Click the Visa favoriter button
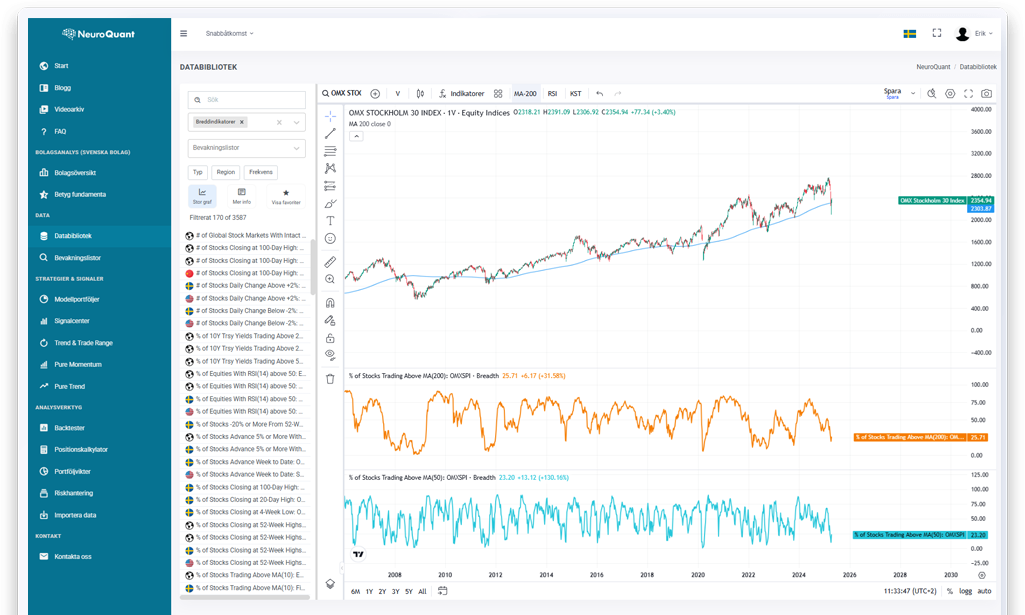Viewport: 1025px width, 615px height. pyautogui.click(x=286, y=196)
